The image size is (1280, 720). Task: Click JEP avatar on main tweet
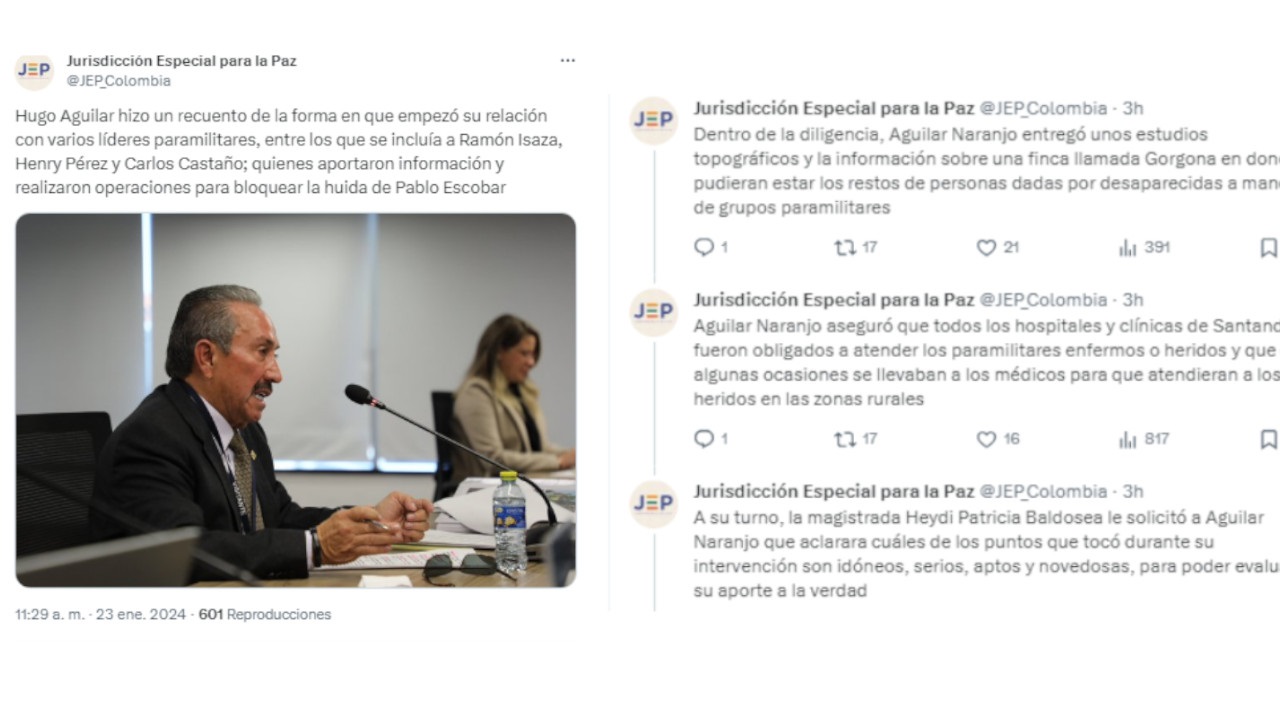(34, 71)
